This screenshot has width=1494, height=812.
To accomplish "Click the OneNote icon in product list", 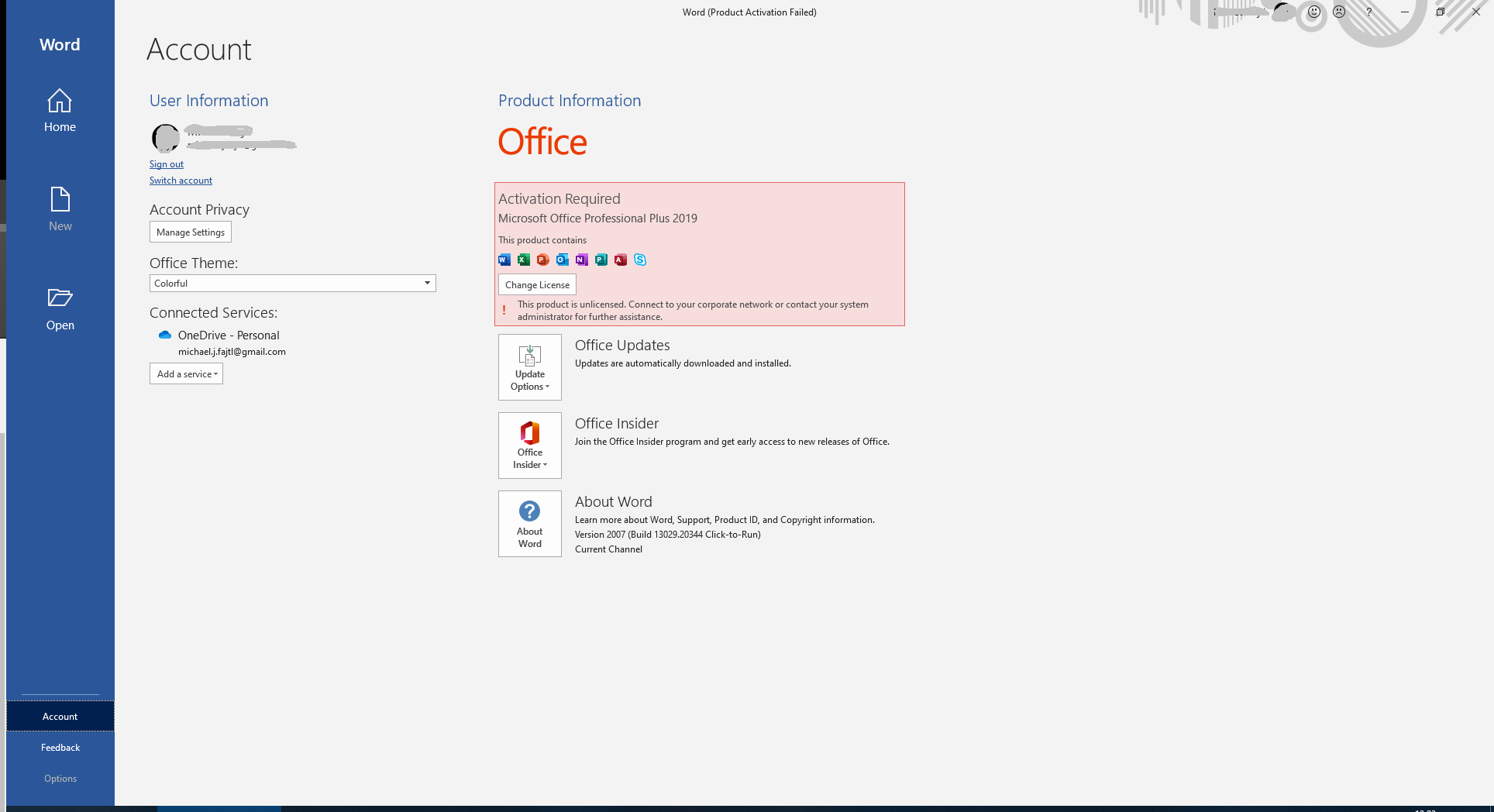I will [x=582, y=260].
